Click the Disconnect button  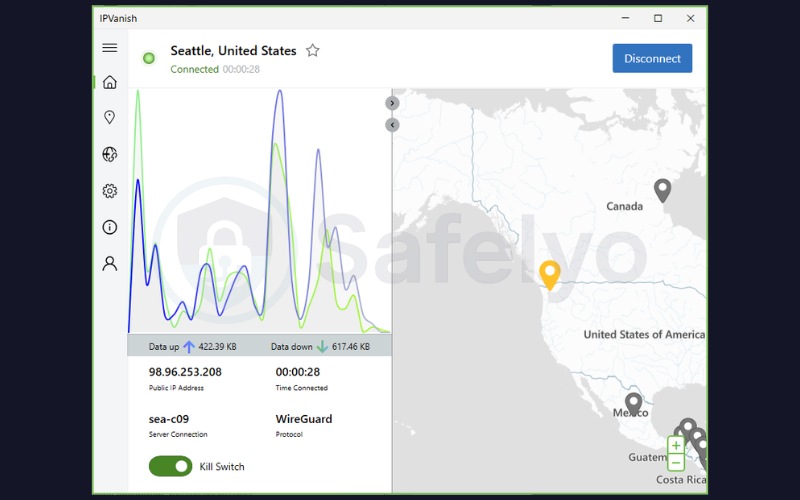point(652,58)
